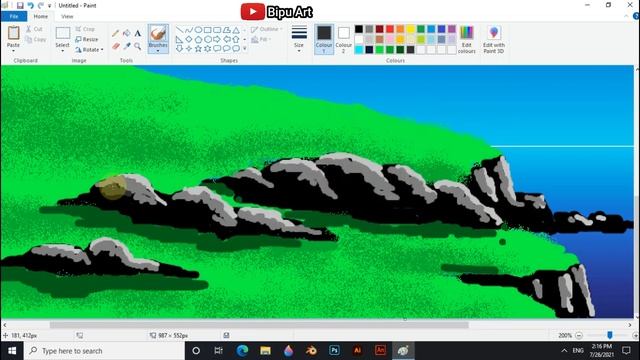Open Edit colours dialog
The height and width of the screenshot is (360, 640).
pos(467,39)
